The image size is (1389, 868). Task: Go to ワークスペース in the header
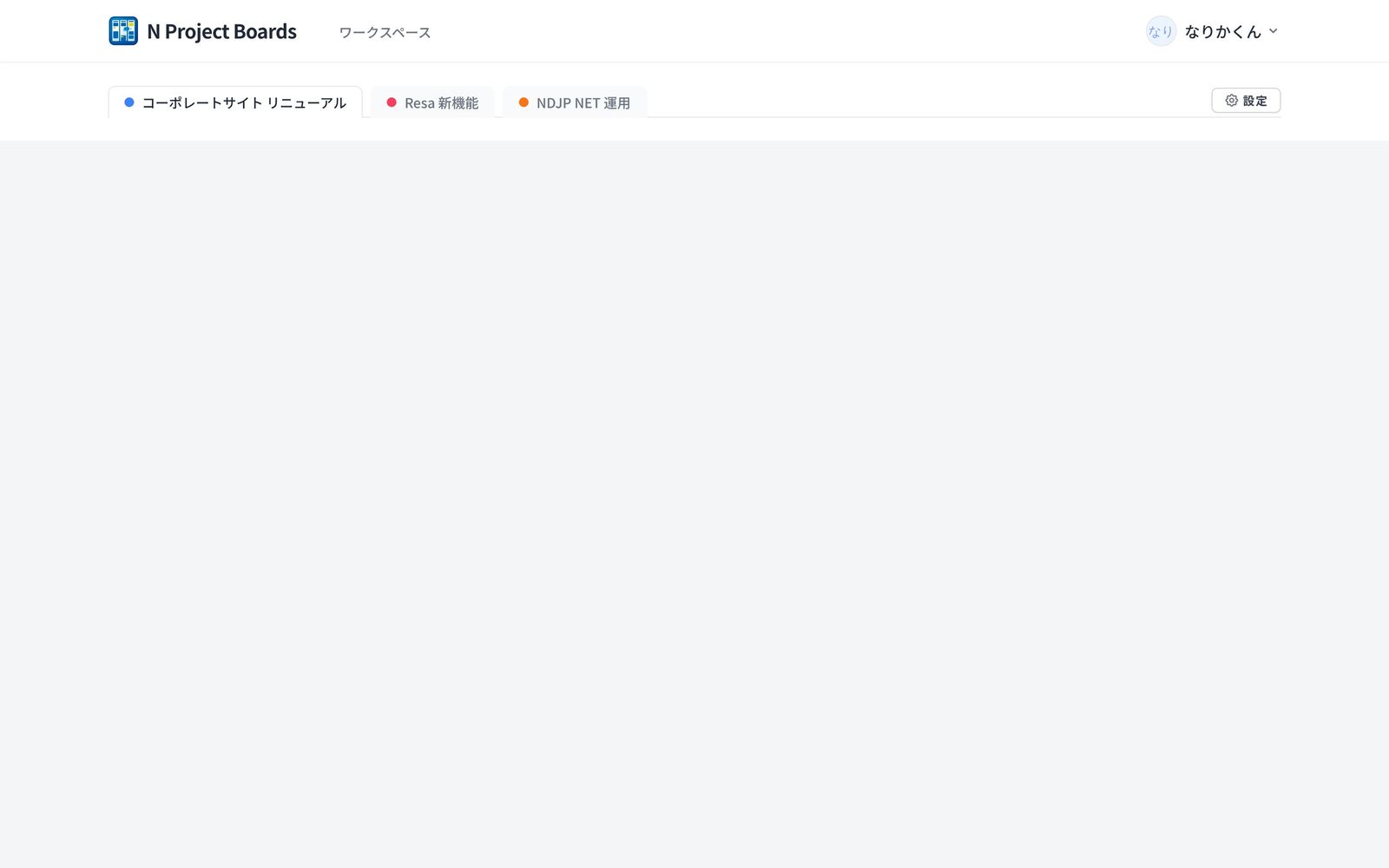385,32
